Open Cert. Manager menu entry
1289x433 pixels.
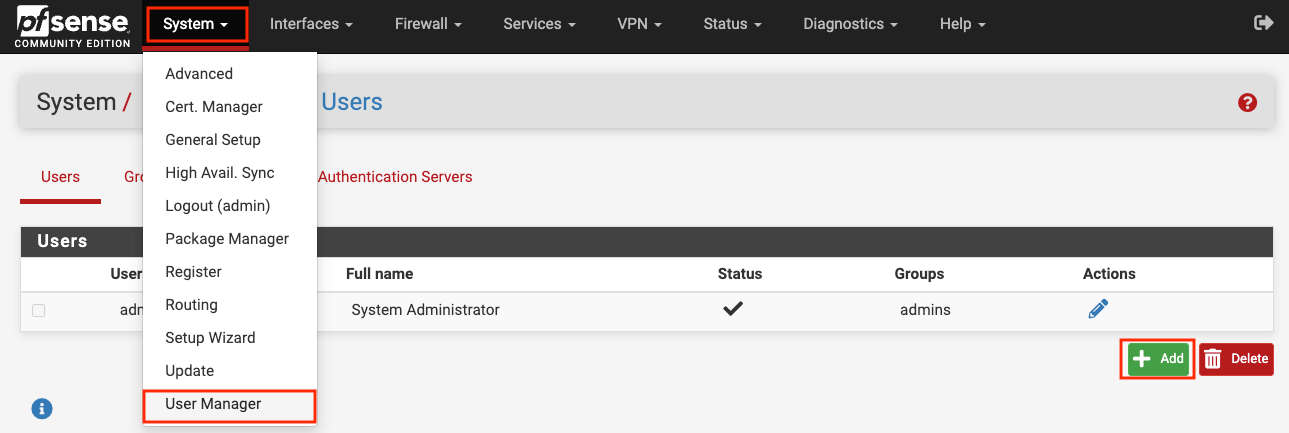click(x=214, y=107)
